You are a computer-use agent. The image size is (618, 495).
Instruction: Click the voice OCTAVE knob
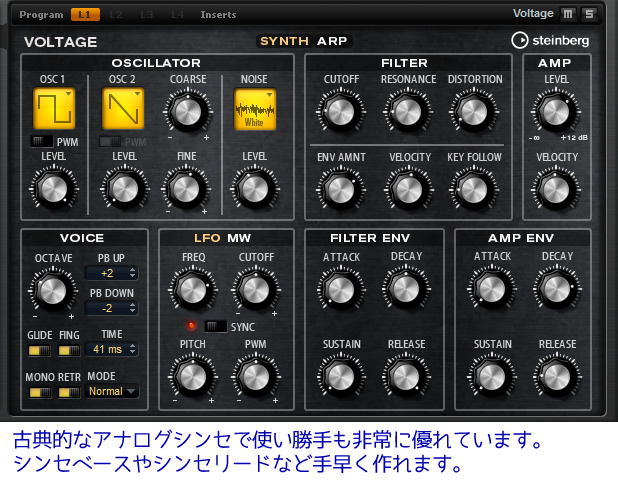[x=53, y=291]
